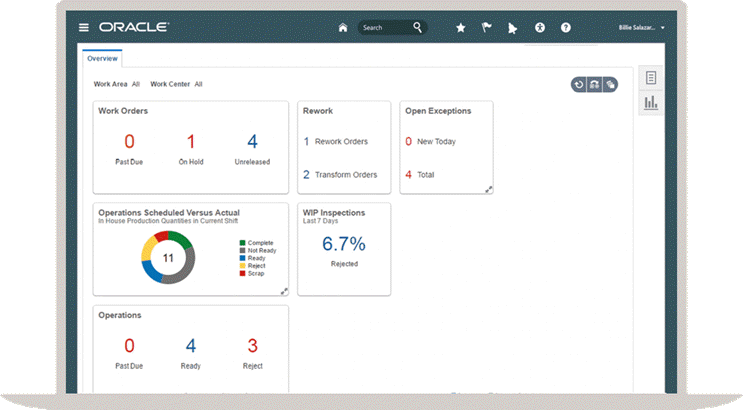
Task: Switch to the Overview tab
Action: 102,59
